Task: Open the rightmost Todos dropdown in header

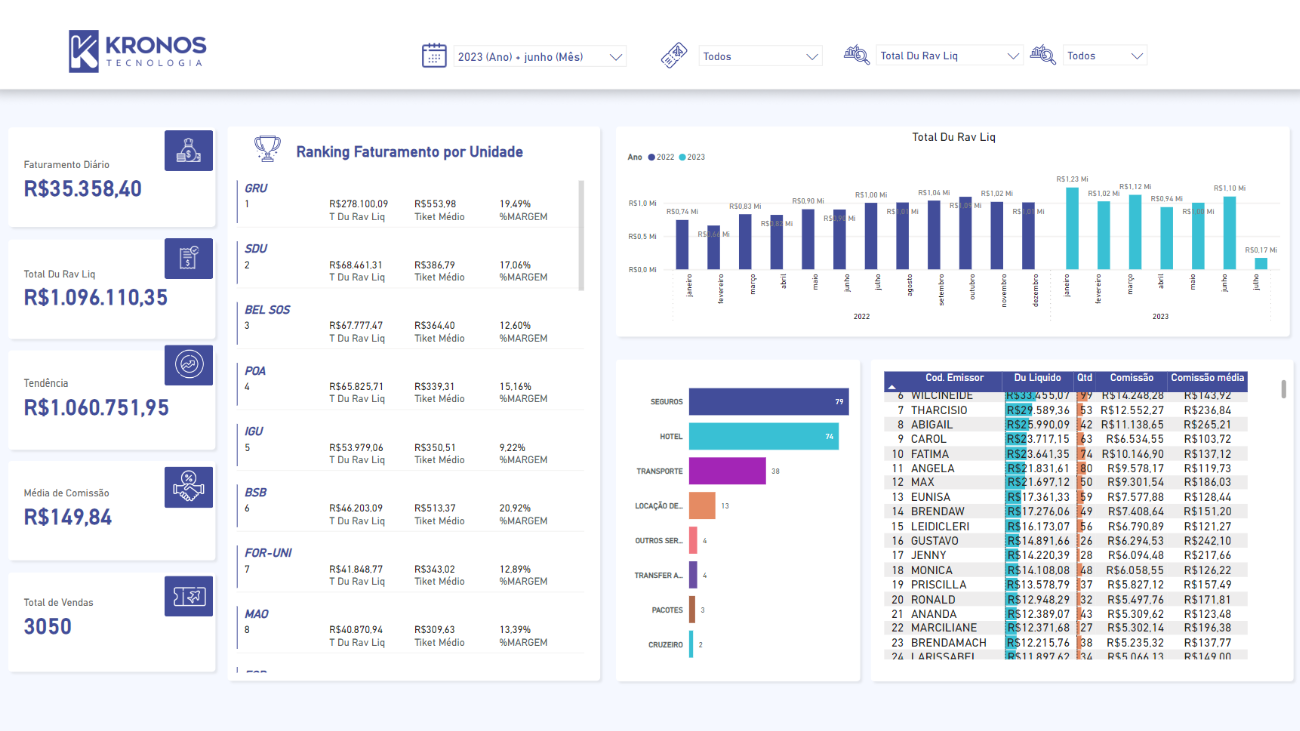Action: coord(1105,56)
